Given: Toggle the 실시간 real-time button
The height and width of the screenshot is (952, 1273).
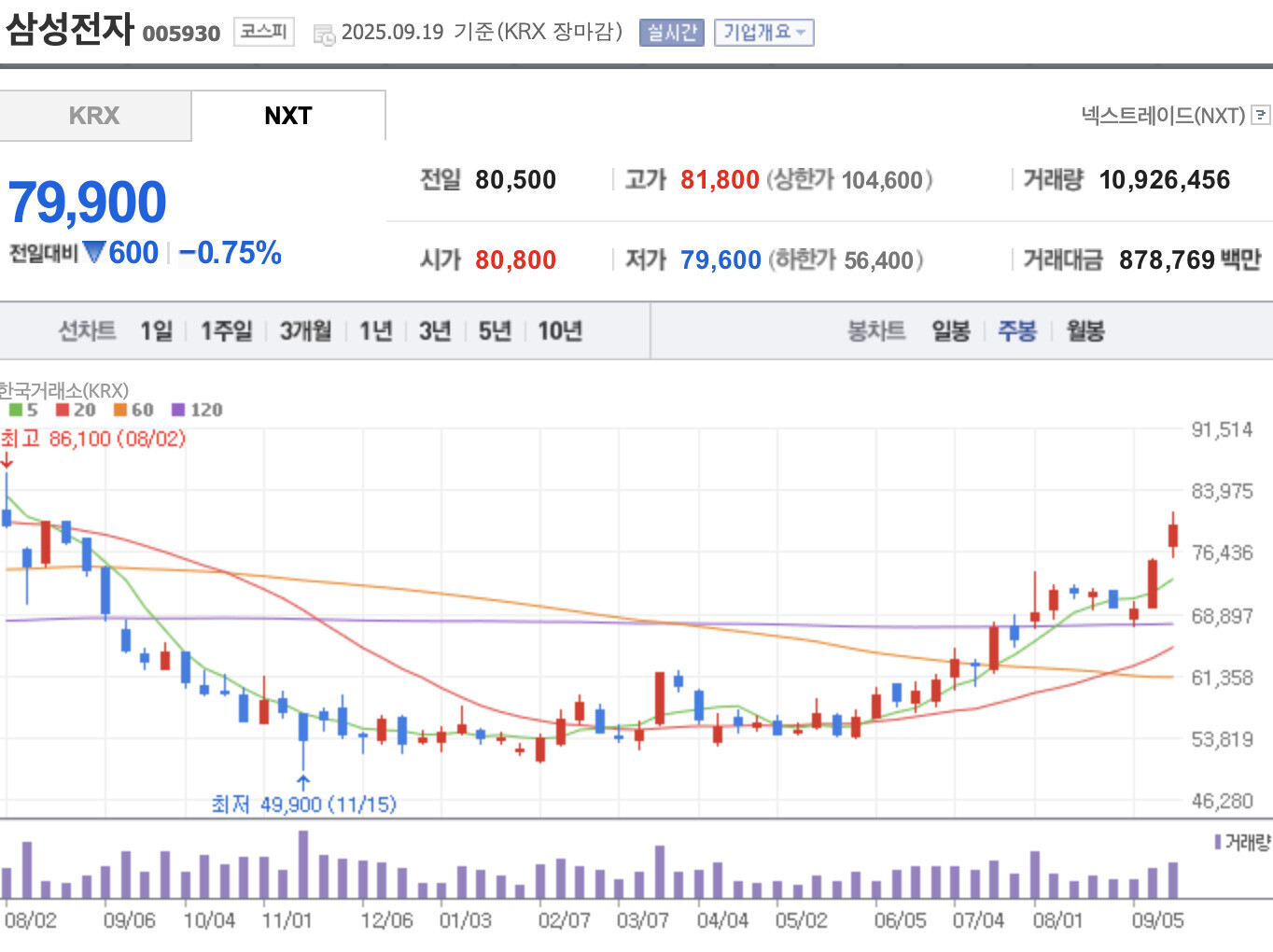Looking at the screenshot, I should click(671, 33).
